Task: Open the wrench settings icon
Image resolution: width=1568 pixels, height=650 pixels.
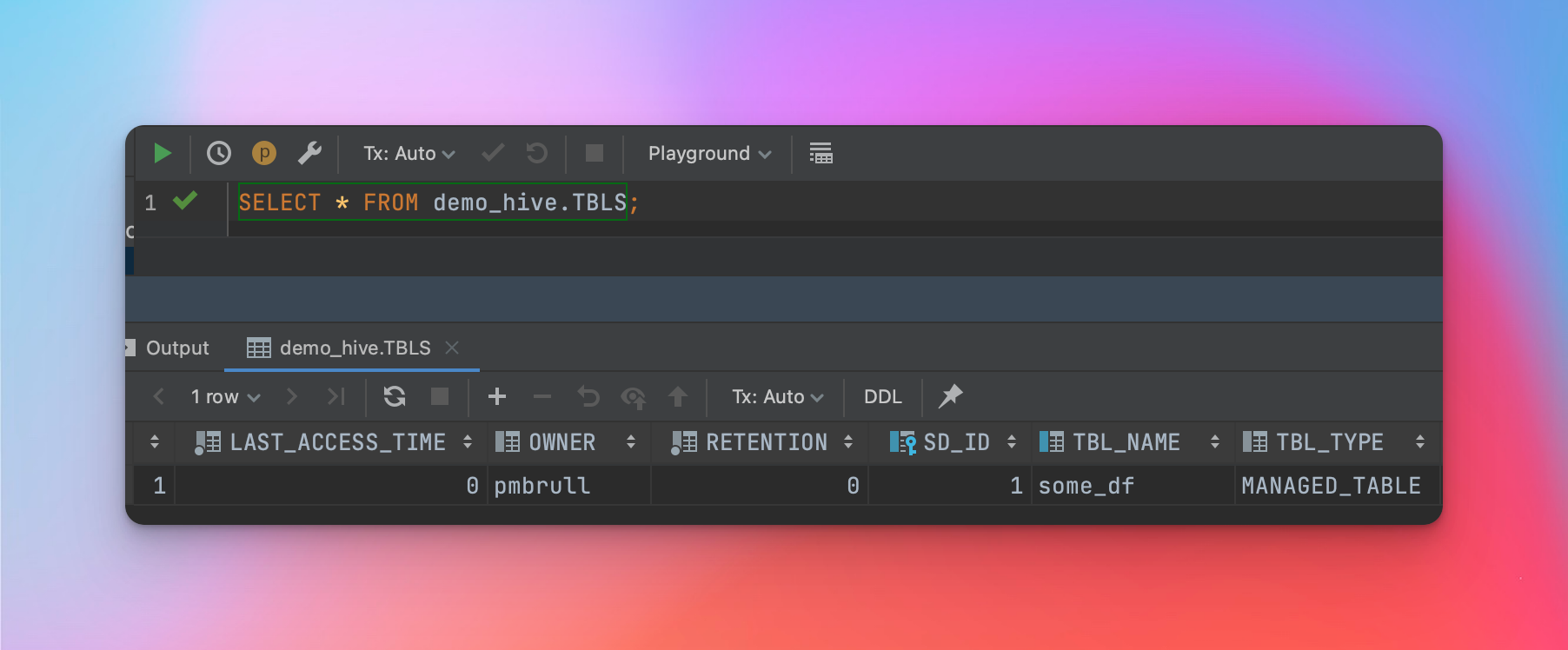Action: 309,154
